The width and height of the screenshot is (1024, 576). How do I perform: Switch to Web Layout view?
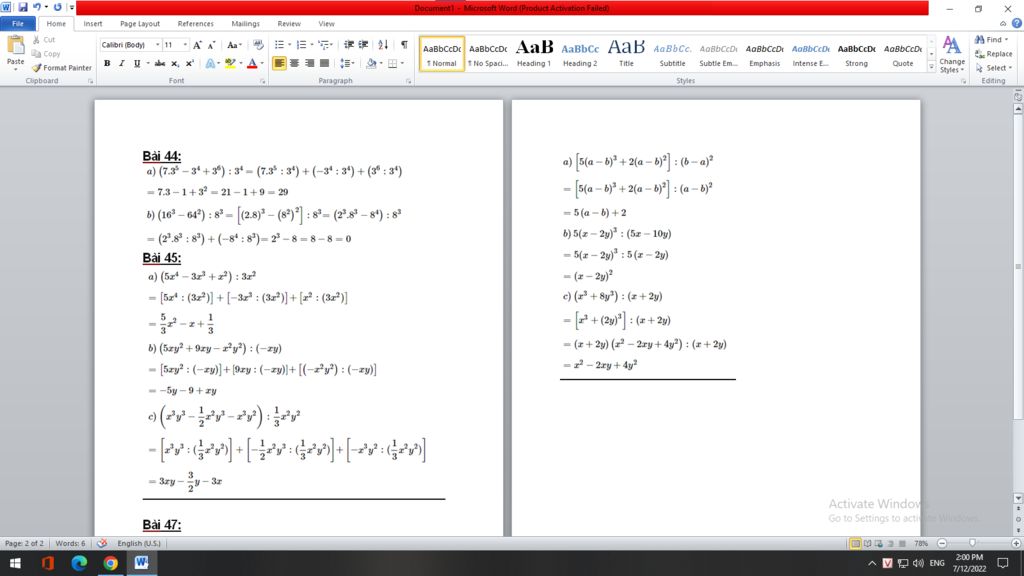(x=879, y=543)
